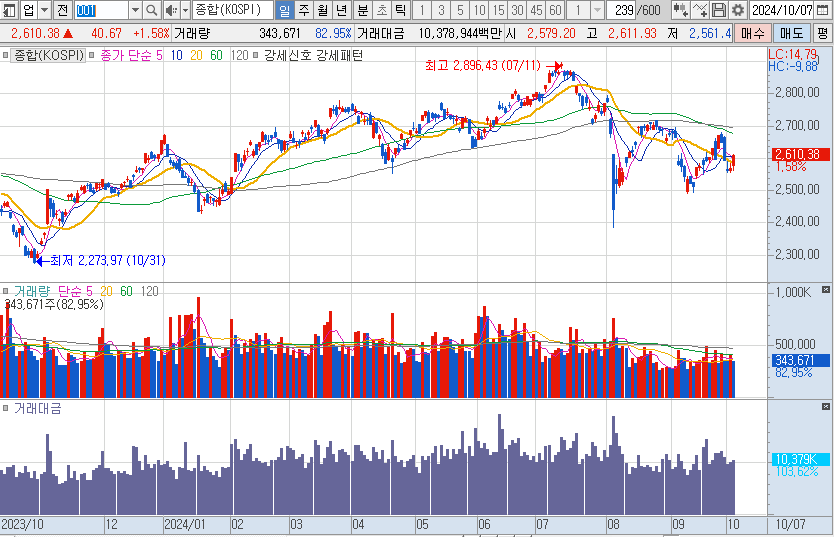834x537 pixels.
Task: Select the 45 interval button
Action: (536, 10)
